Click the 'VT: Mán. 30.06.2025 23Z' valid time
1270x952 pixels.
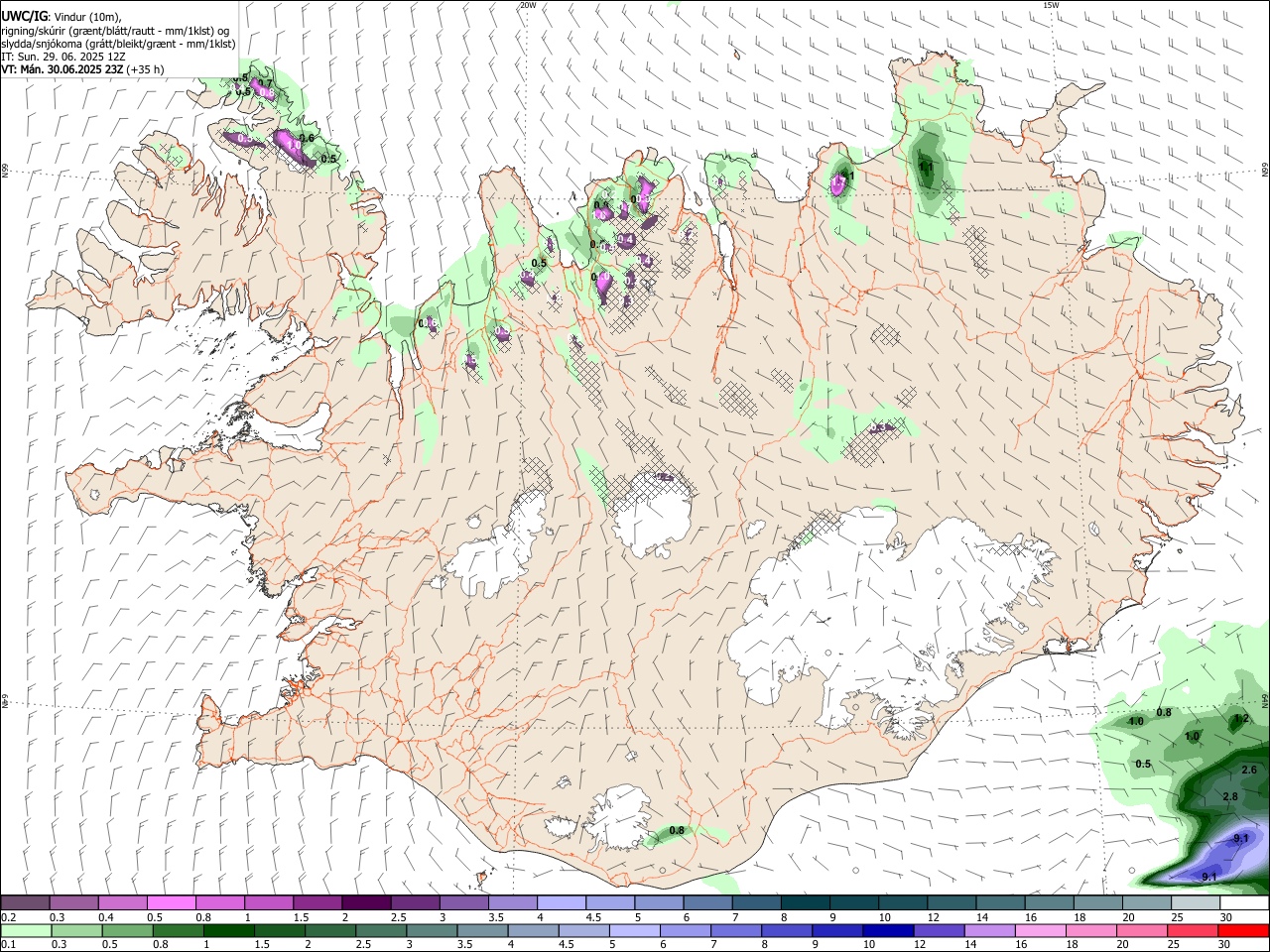[x=63, y=69]
